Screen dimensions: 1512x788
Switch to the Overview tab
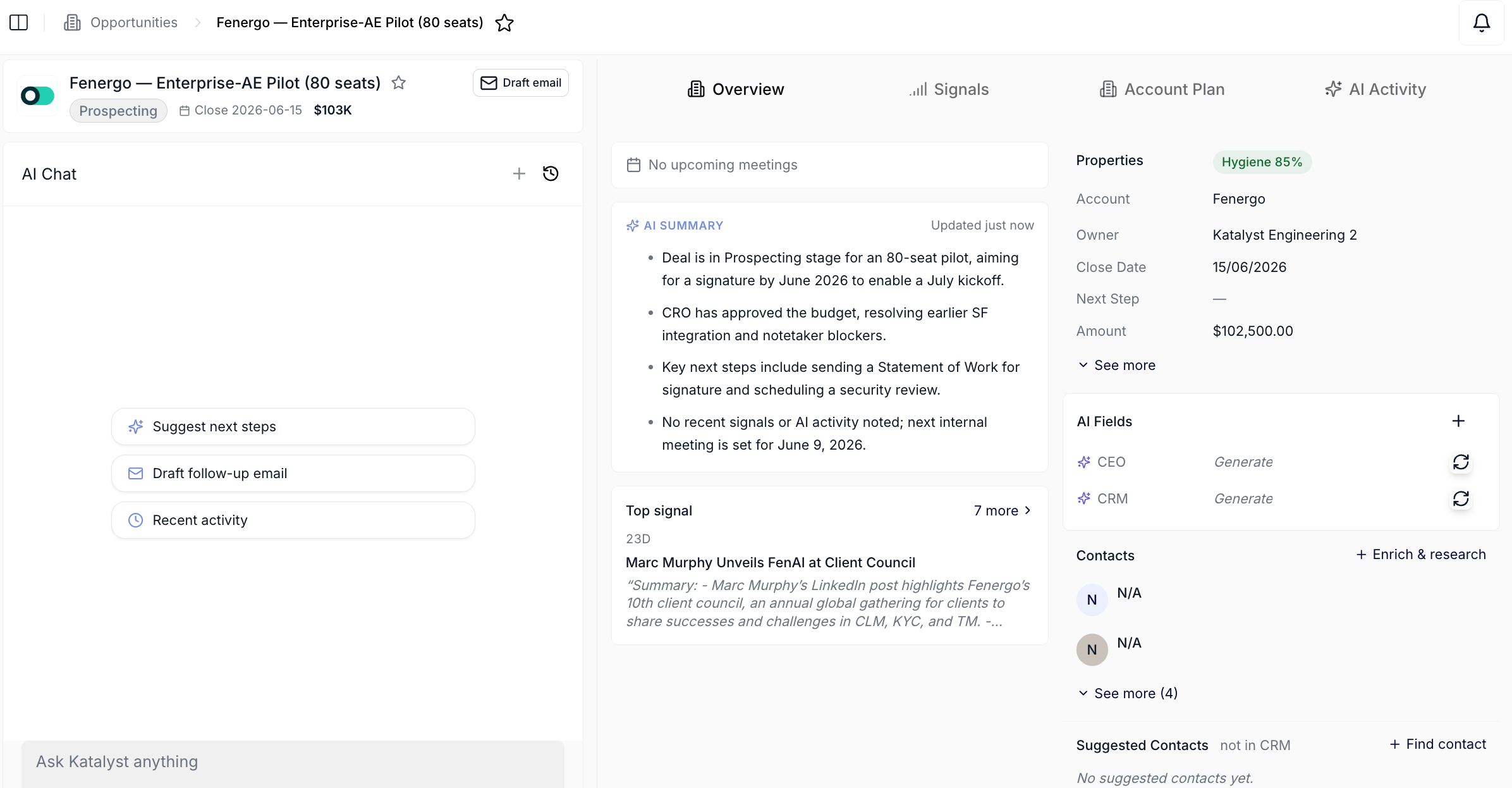[736, 89]
